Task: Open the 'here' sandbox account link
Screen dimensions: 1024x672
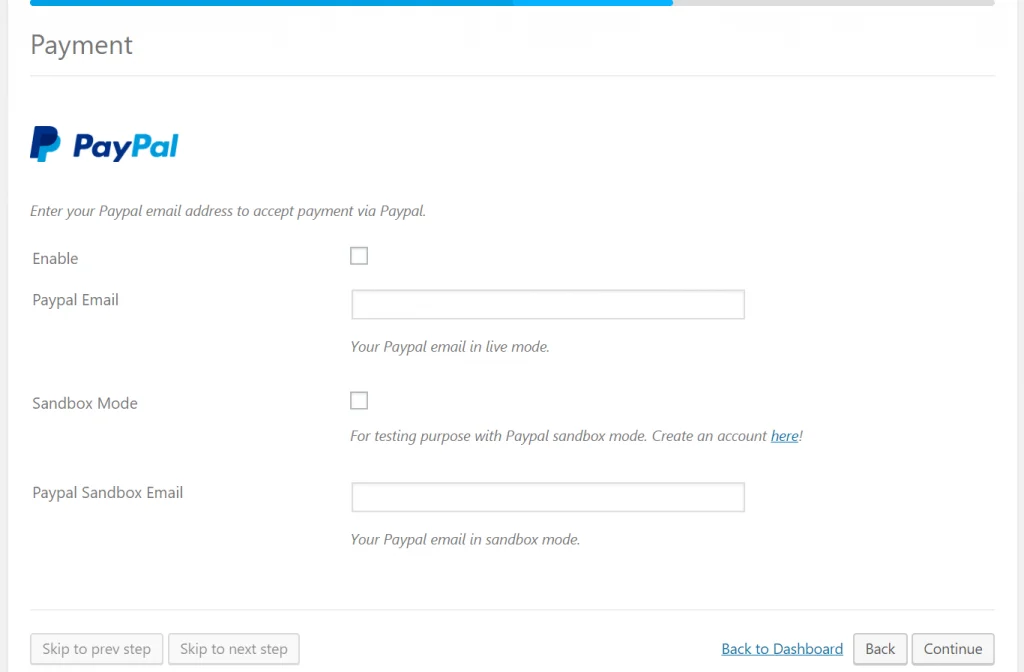Action: (784, 436)
